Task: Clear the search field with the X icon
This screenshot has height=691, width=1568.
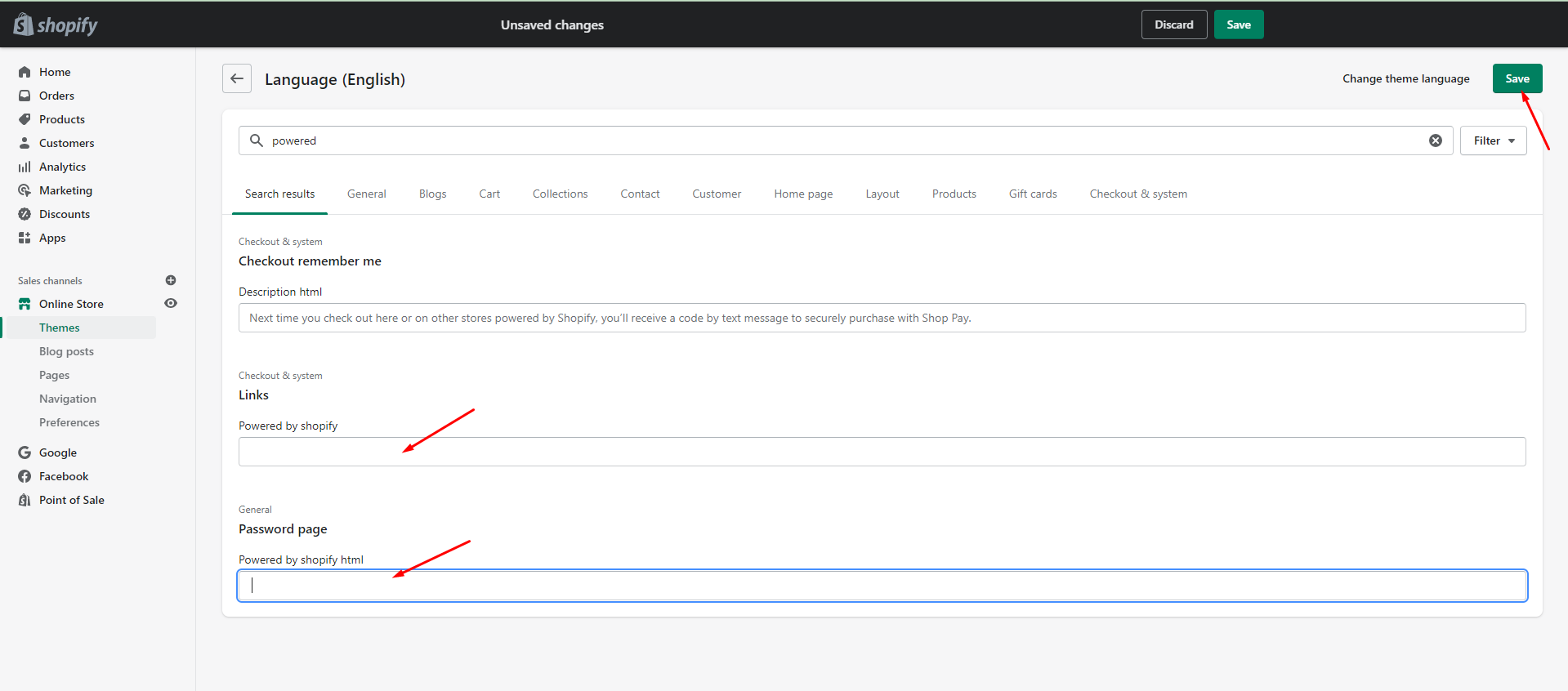Action: pyautogui.click(x=1436, y=140)
